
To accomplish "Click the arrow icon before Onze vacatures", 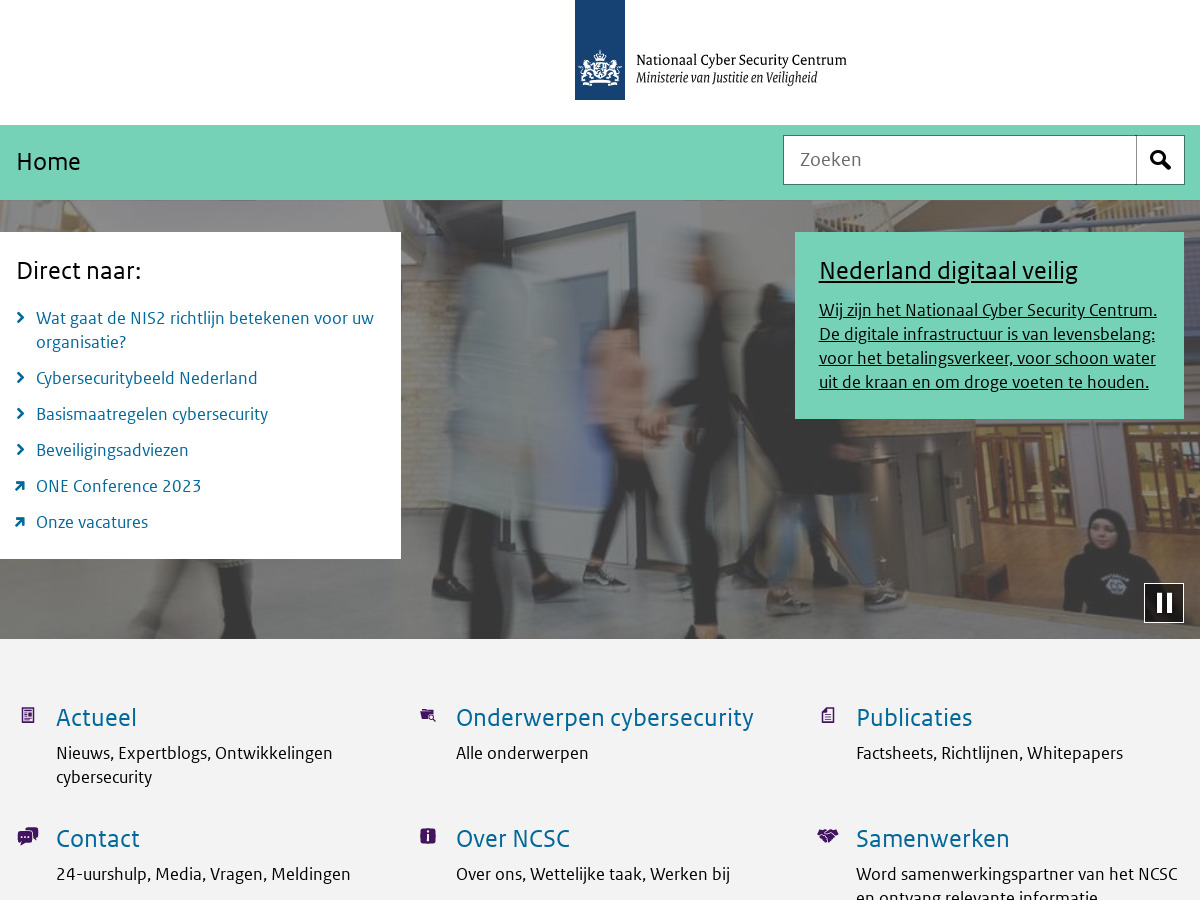I will pos(20,522).
